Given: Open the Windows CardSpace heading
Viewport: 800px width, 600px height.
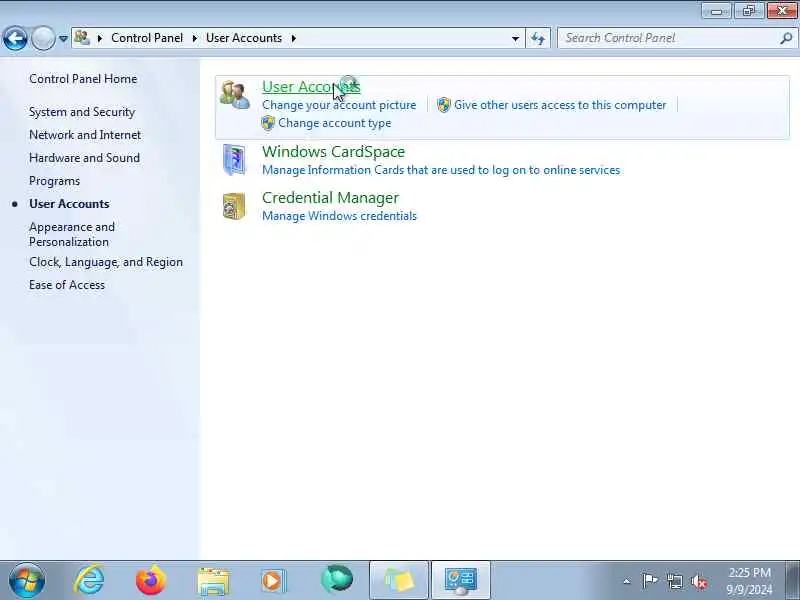Looking at the screenshot, I should (x=333, y=152).
